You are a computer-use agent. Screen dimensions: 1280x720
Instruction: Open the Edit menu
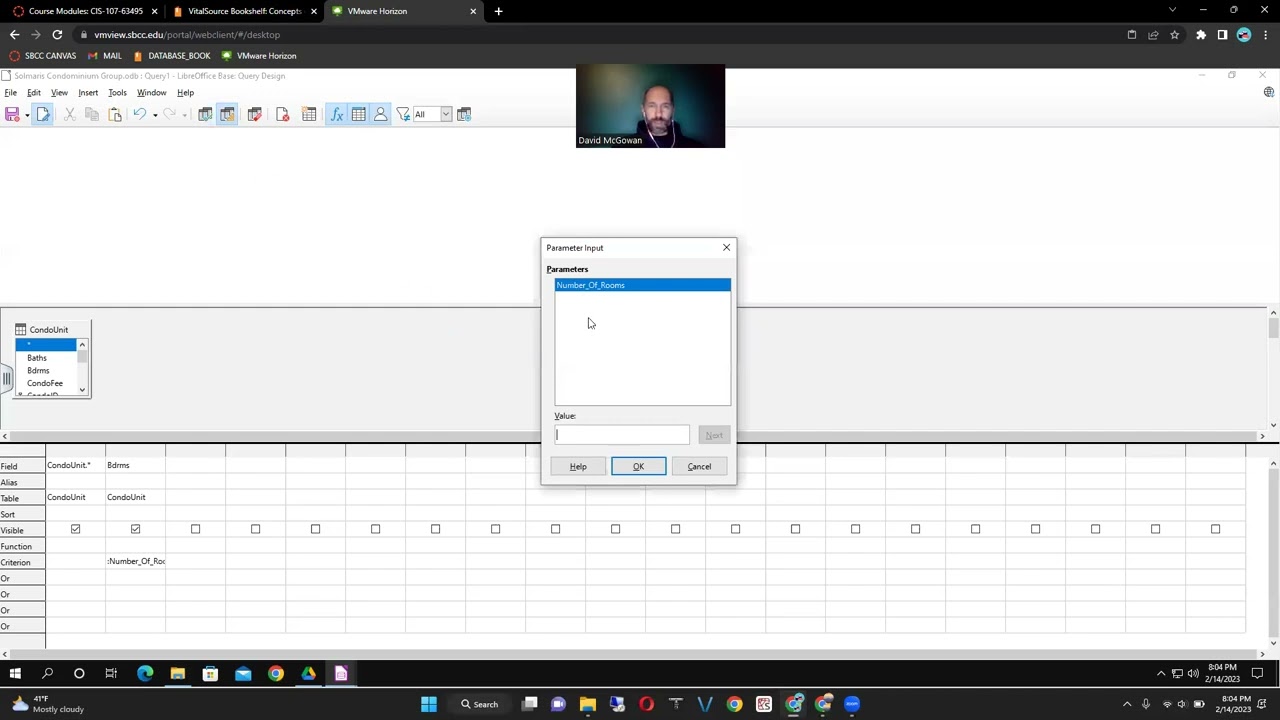(34, 93)
